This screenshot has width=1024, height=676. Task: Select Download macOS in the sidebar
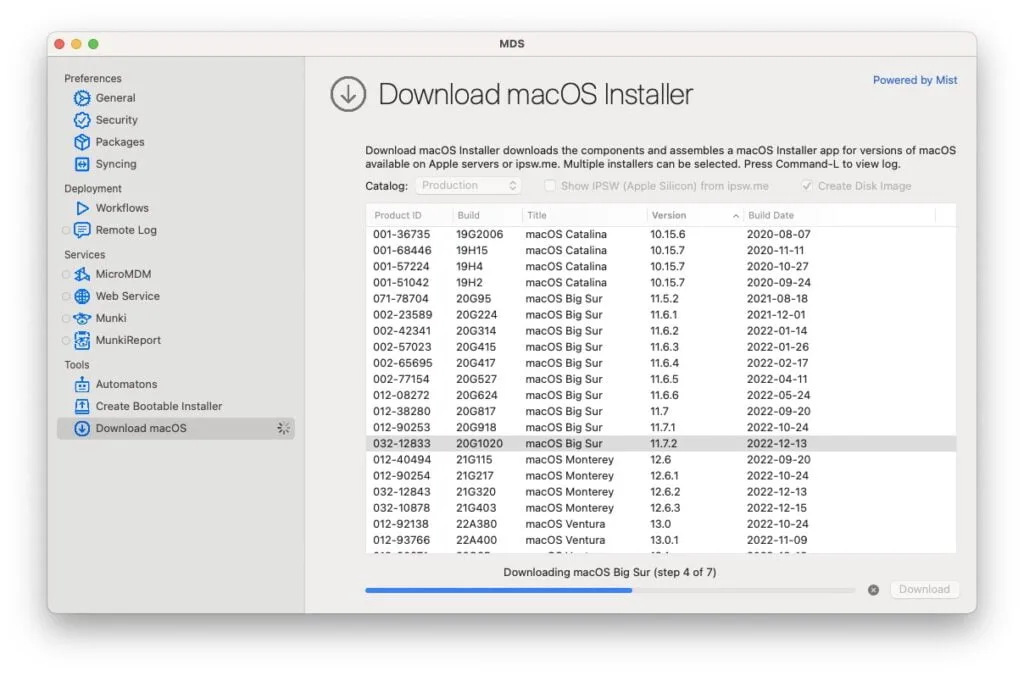coord(175,428)
